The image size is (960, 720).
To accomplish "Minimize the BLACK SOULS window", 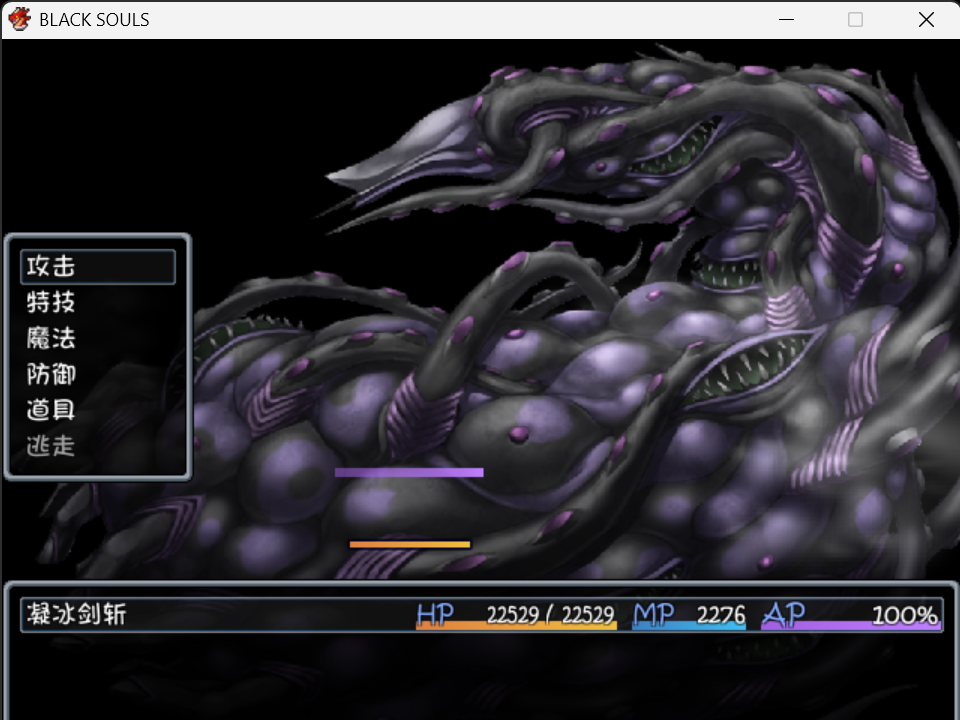I will [786, 20].
